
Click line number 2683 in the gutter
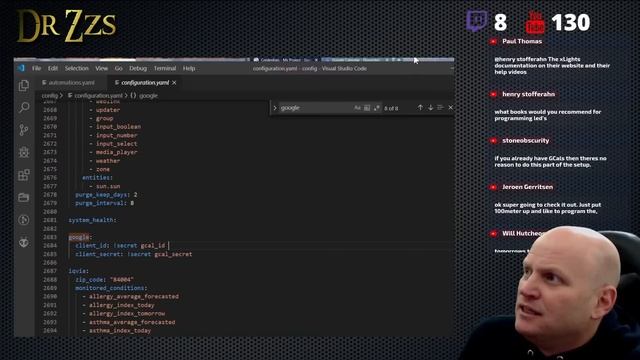50,237
